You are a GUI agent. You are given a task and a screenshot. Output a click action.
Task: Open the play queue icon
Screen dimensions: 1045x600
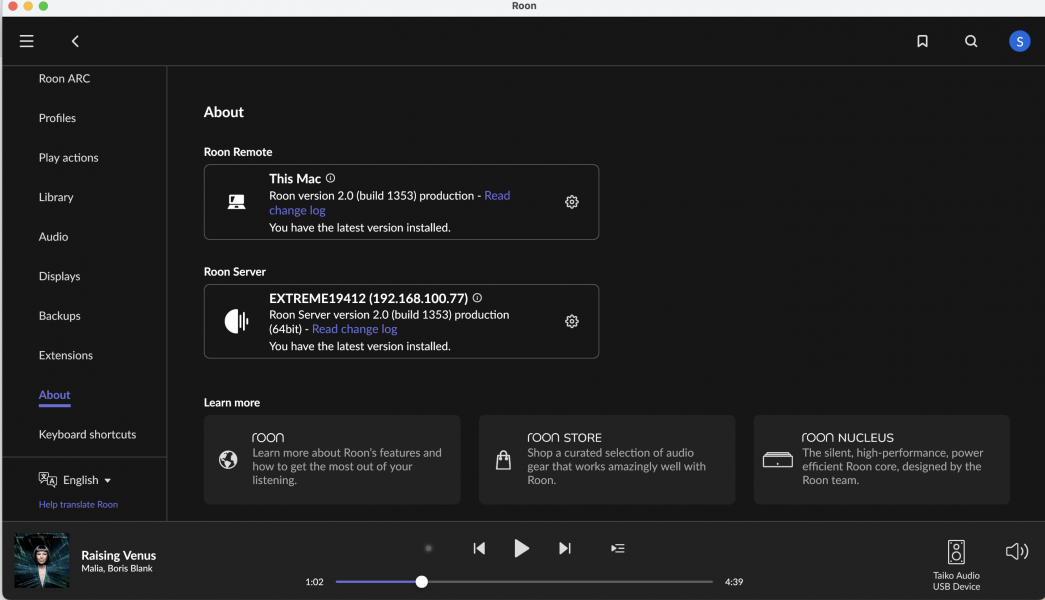point(618,548)
